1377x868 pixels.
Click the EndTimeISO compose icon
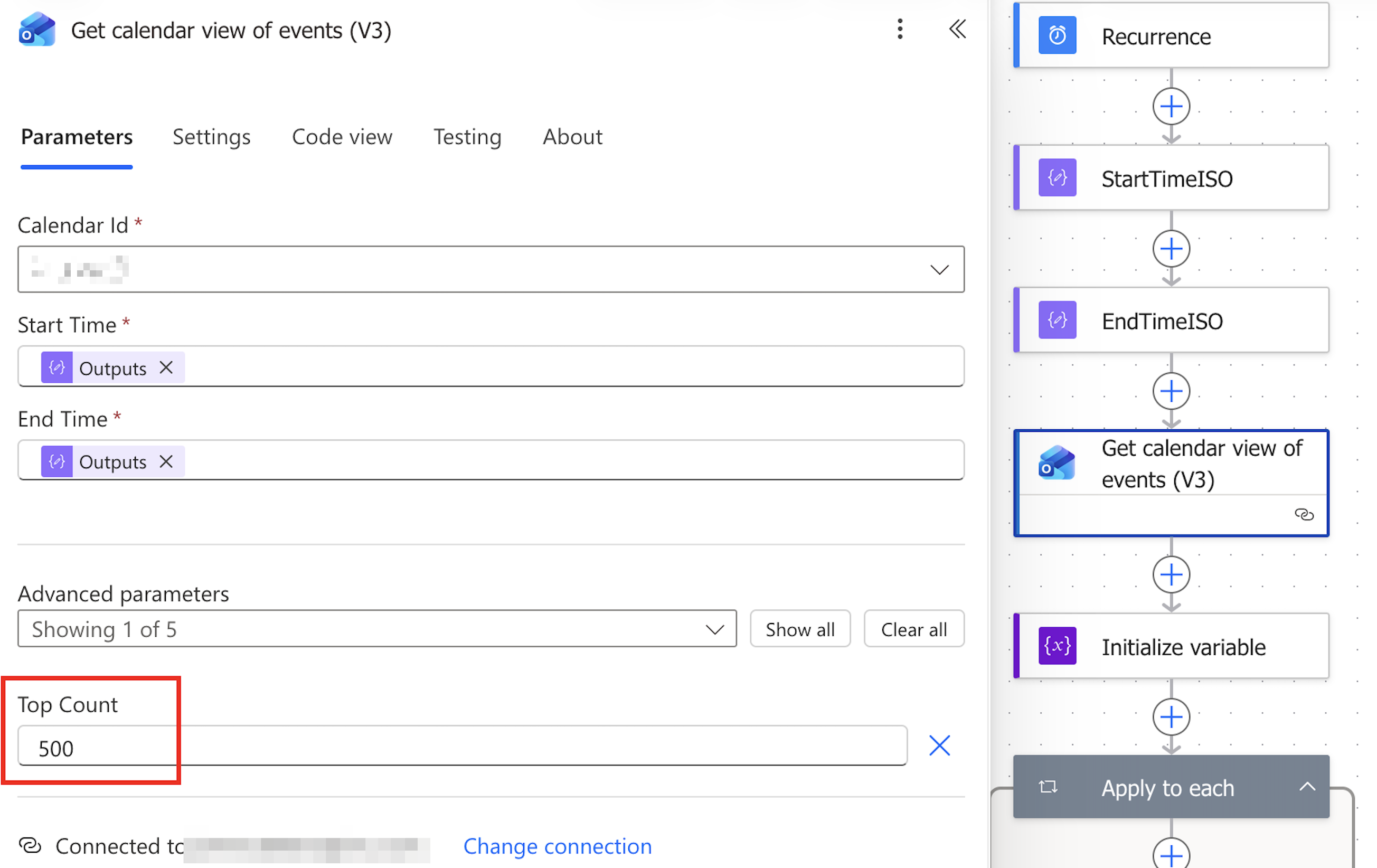pyautogui.click(x=1057, y=320)
